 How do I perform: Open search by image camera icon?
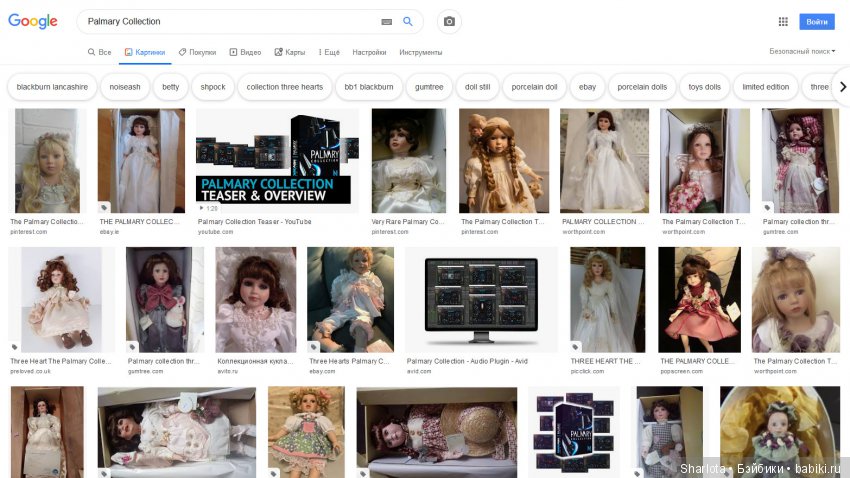(x=449, y=21)
